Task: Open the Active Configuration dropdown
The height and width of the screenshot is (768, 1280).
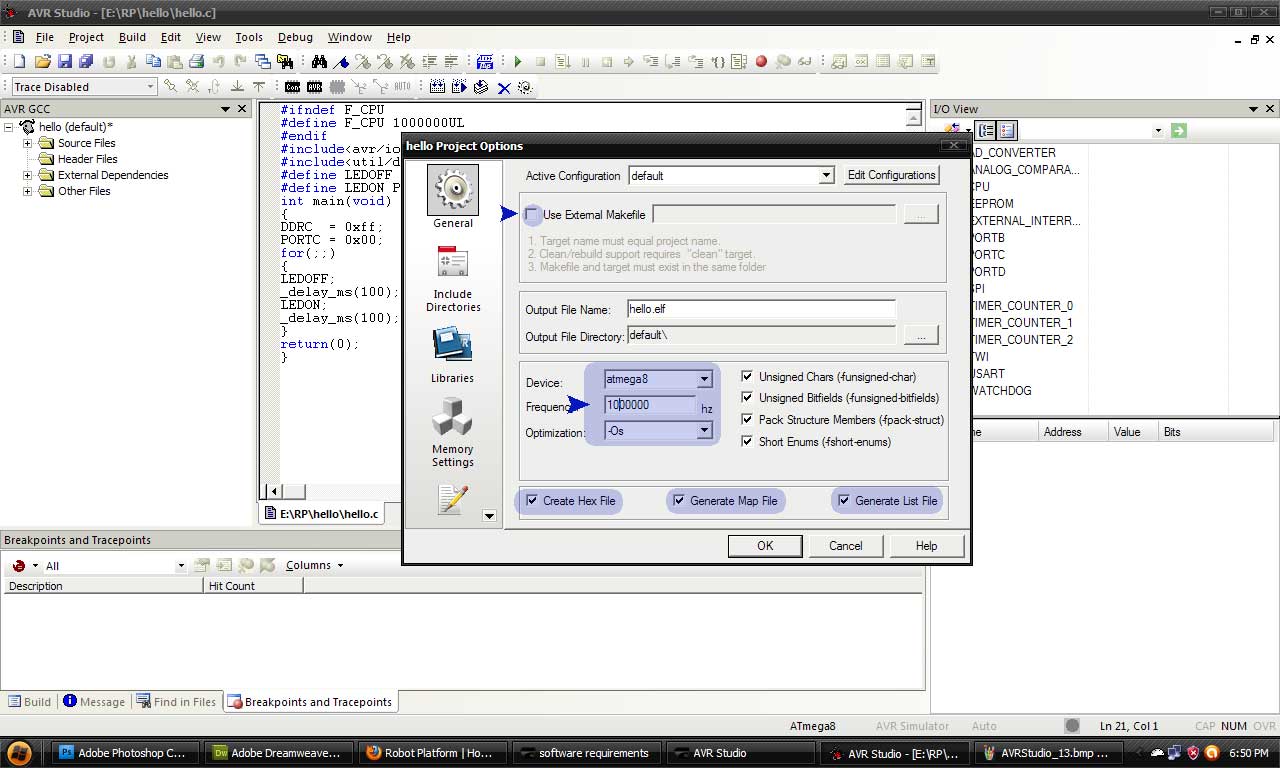Action: click(x=826, y=176)
